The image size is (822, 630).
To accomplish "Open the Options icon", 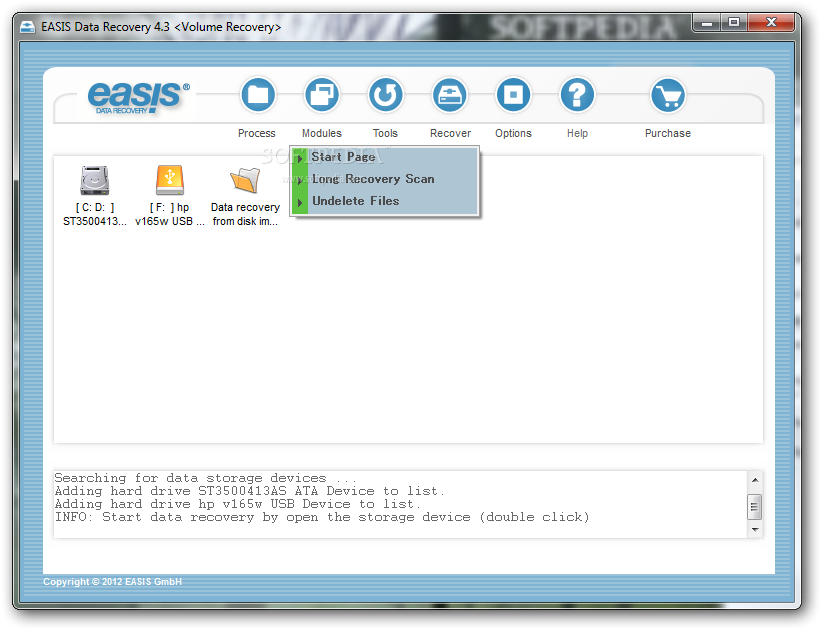I will [513, 95].
